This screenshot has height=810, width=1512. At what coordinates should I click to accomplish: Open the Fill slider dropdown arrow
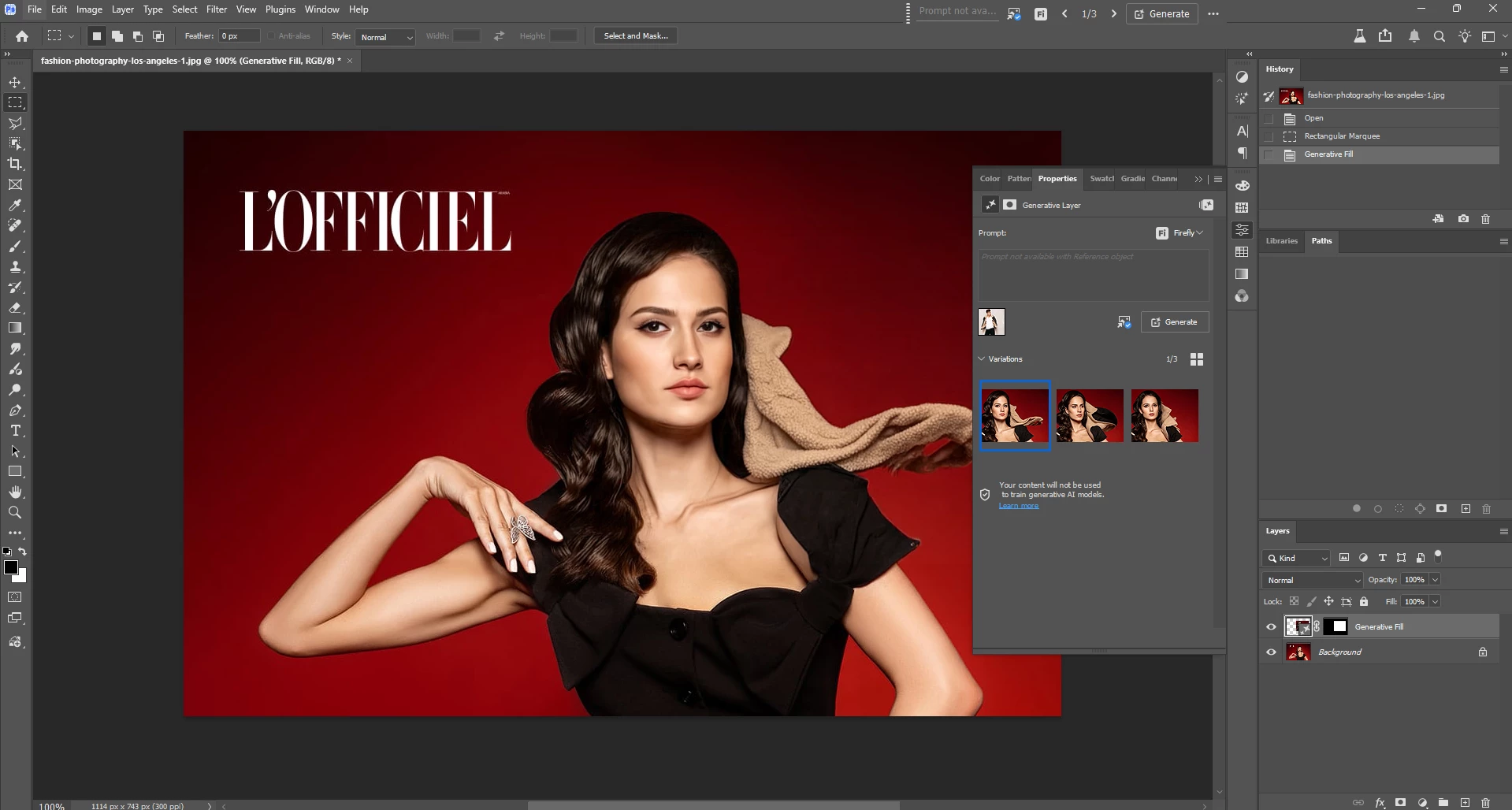pyautogui.click(x=1435, y=602)
